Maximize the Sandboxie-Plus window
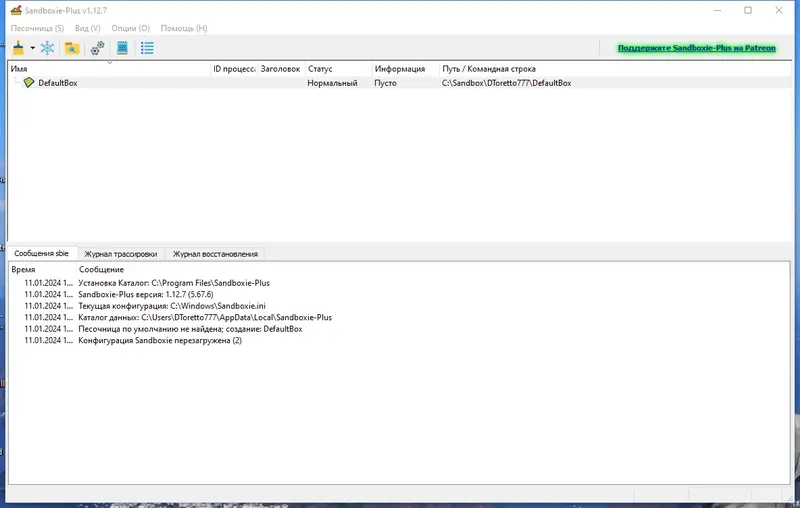The height and width of the screenshot is (508, 800). [748, 10]
